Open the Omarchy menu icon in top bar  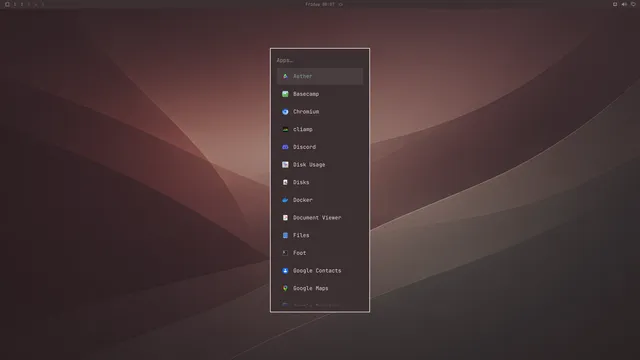coord(7,4)
